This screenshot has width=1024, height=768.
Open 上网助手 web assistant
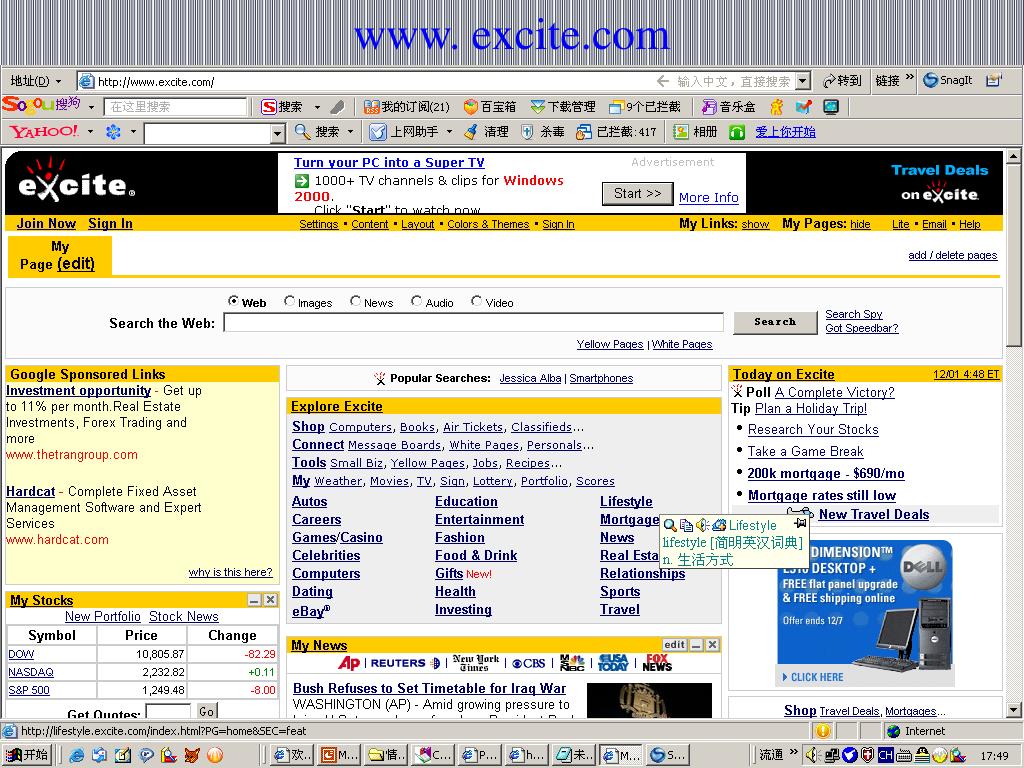click(404, 131)
